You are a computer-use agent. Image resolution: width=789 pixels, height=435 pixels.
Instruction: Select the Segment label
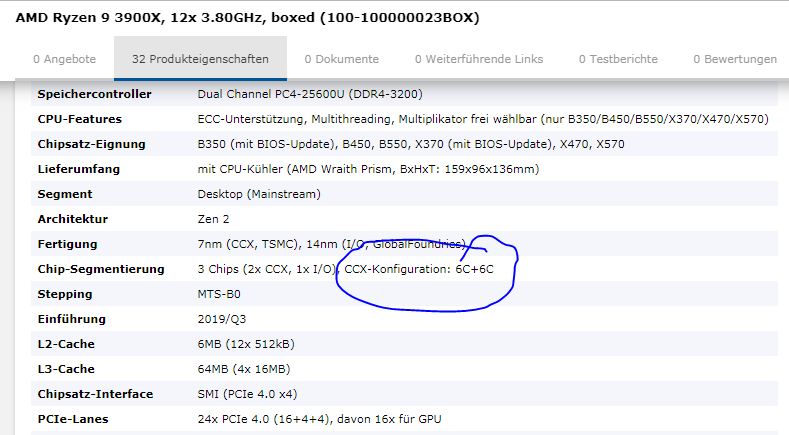(x=65, y=194)
